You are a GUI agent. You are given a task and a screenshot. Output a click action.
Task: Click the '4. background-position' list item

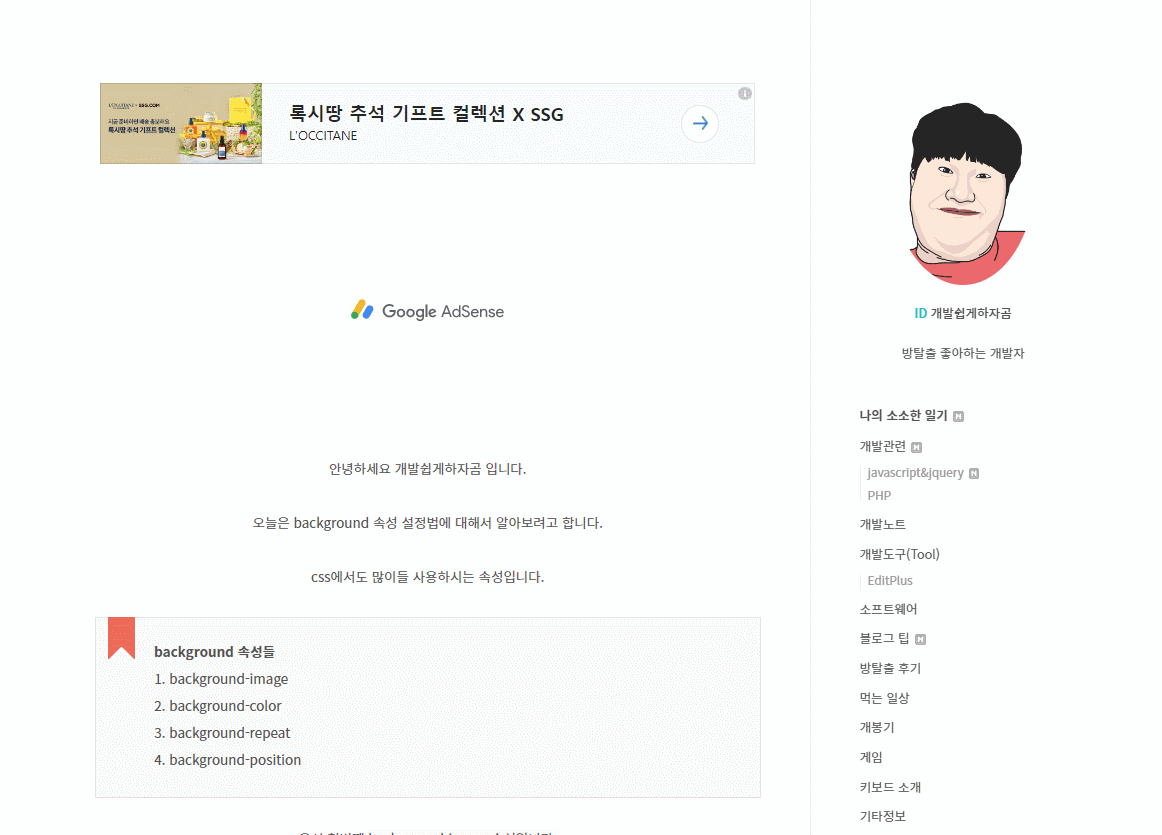(x=228, y=760)
